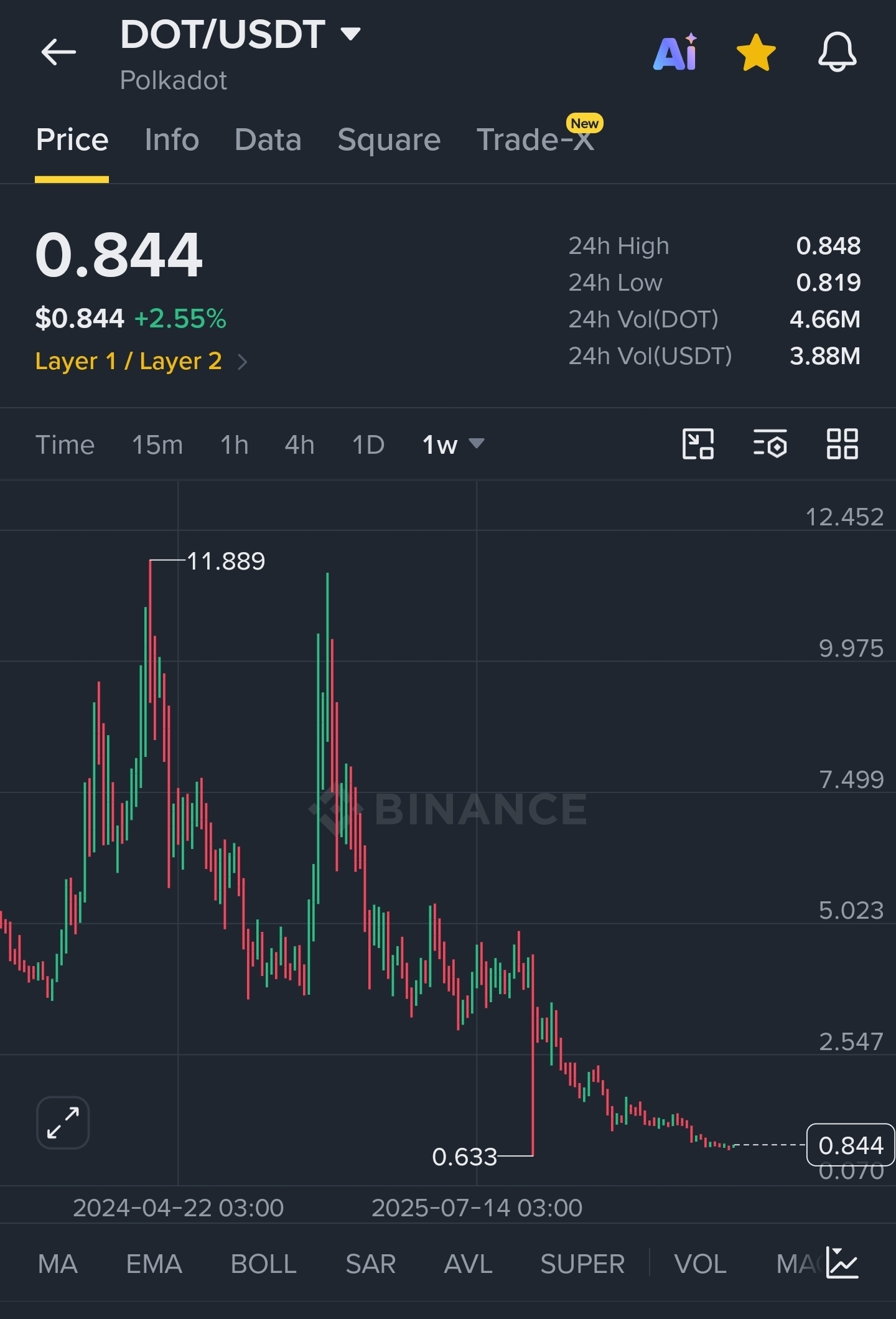The width and height of the screenshot is (896, 1319).
Task: Expand chart to fullscreen
Action: coord(63,1122)
